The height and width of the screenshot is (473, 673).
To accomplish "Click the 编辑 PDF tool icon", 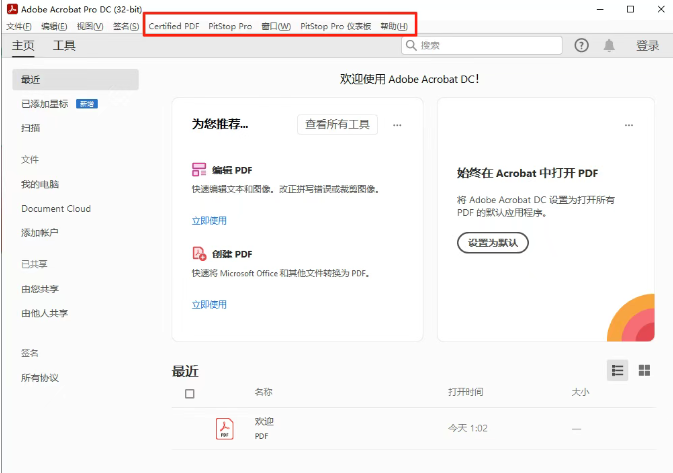I will pyautogui.click(x=199, y=171).
